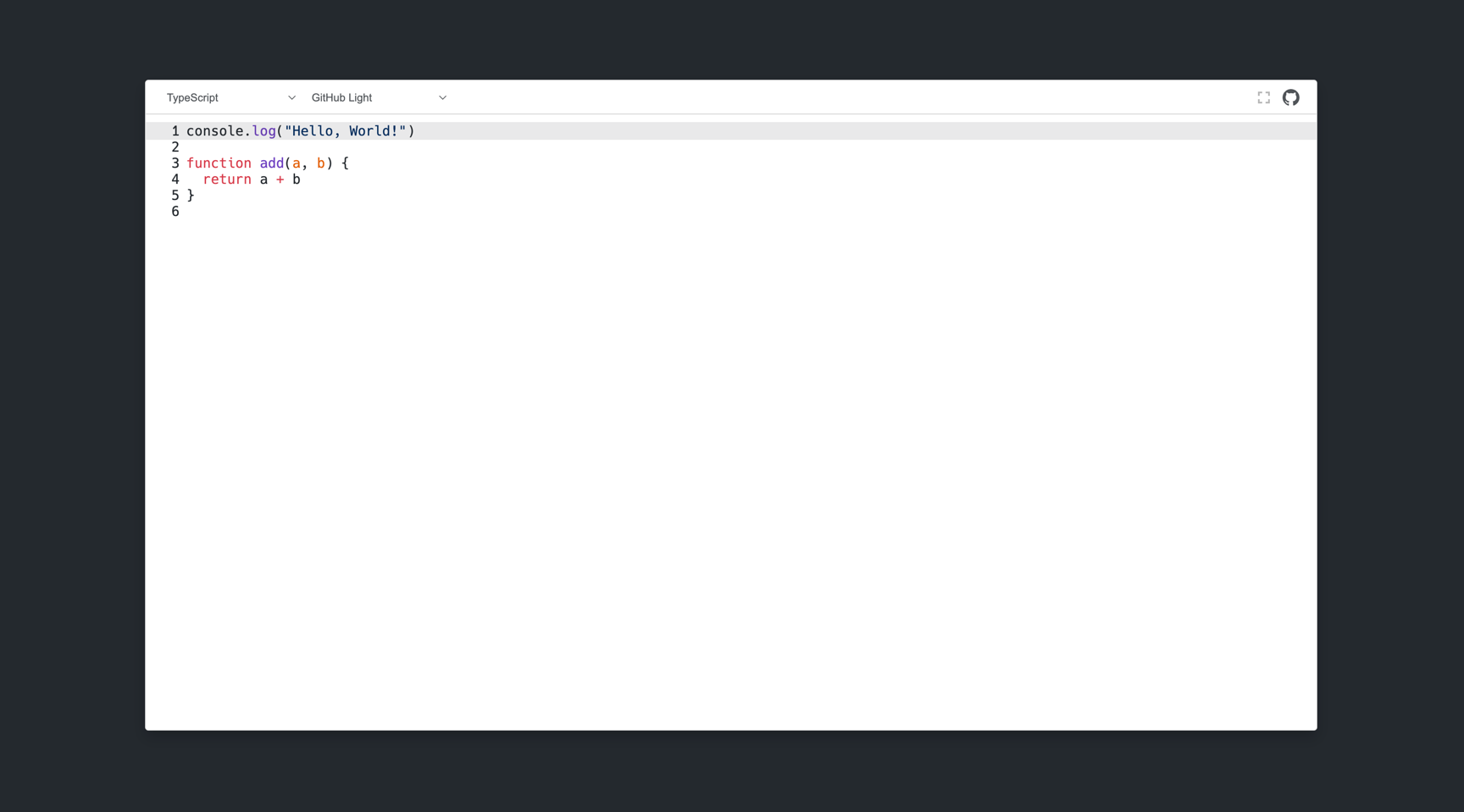Viewport: 1464px width, 812px height.
Task: Click line number 2 in gutter
Action: coord(175,147)
